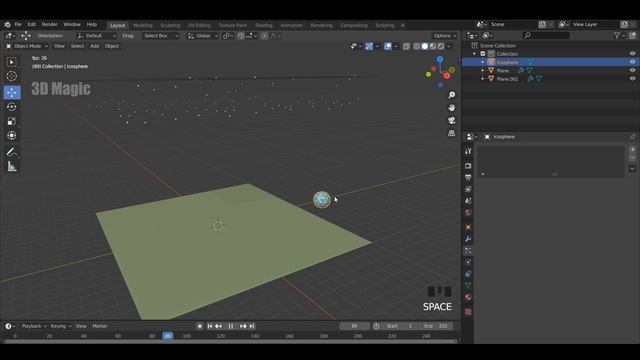Viewport: 640px width, 360px height.
Task: Switch to wireframe viewport shading
Action: (x=417, y=46)
